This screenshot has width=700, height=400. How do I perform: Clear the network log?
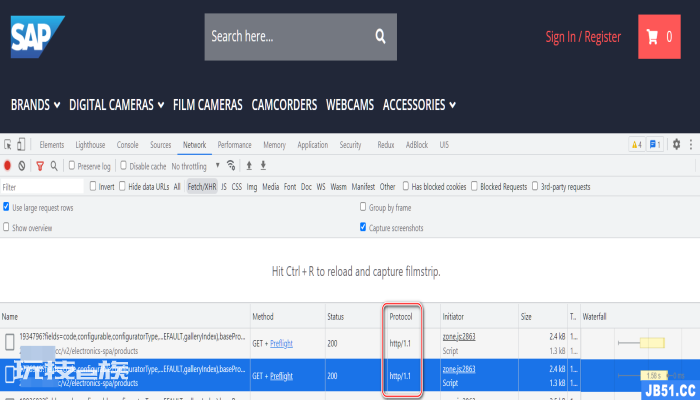[x=21, y=166]
